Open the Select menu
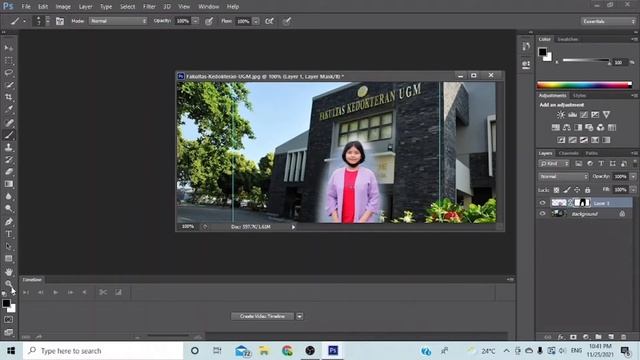The image size is (640, 360). (127, 7)
